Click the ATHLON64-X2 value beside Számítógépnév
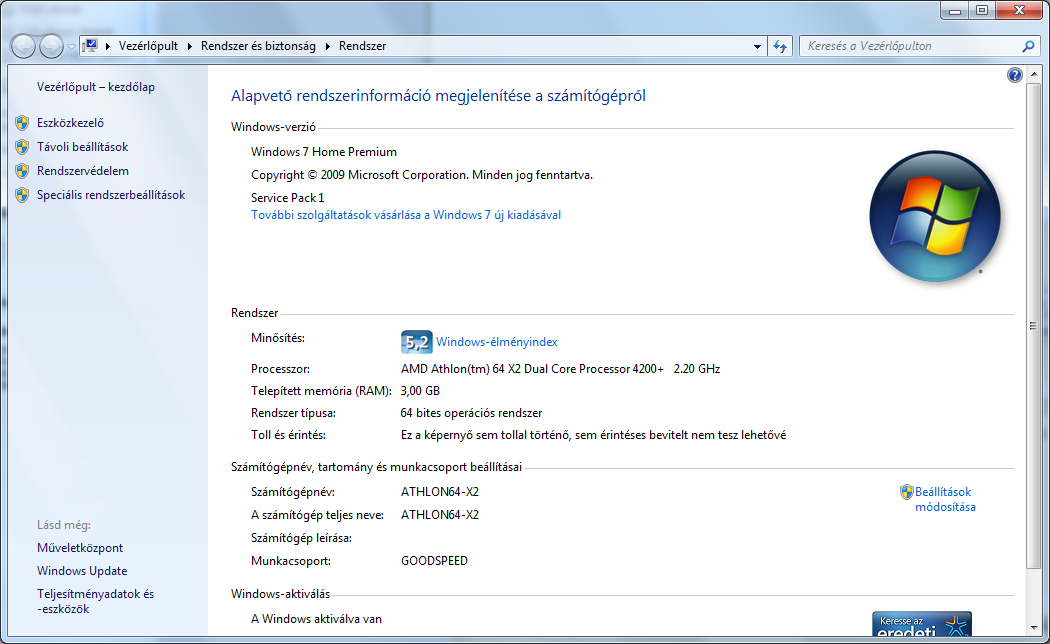This screenshot has height=644, width=1050. (440, 492)
